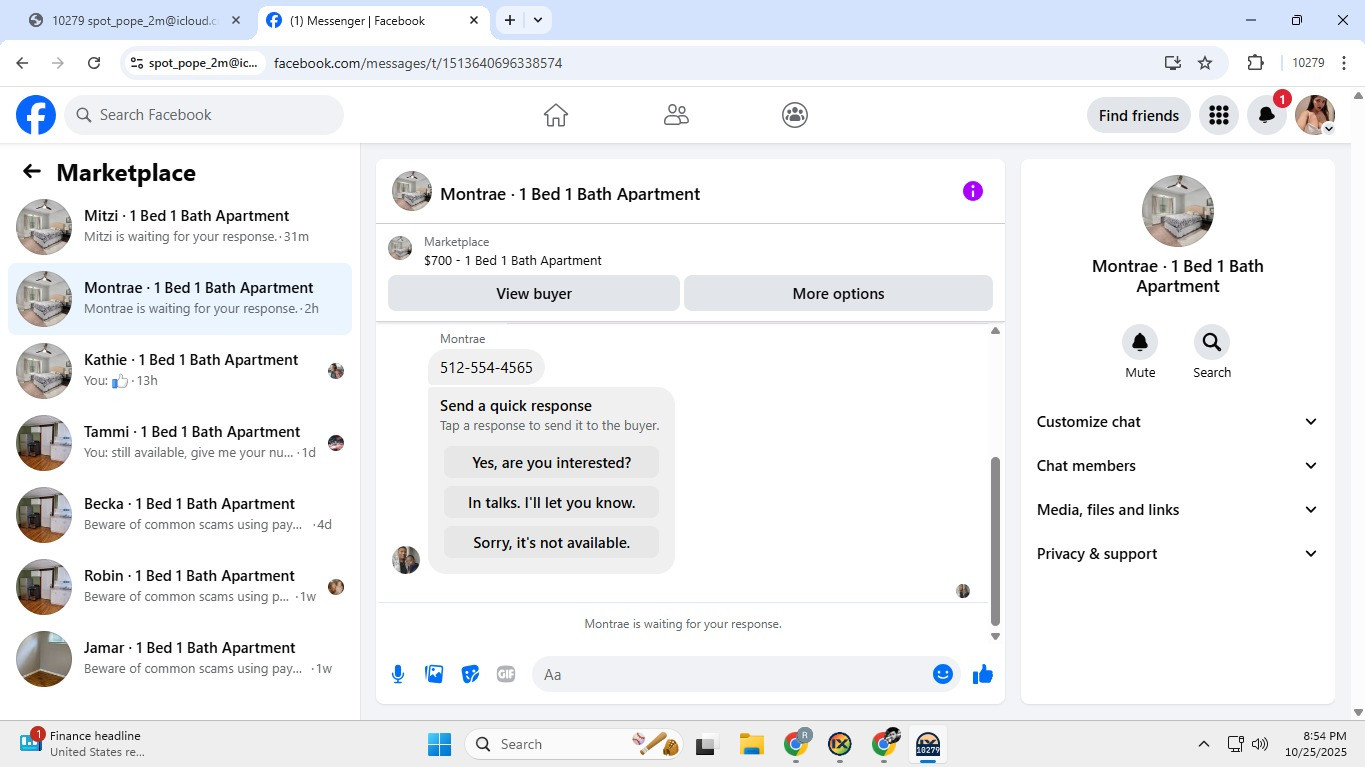Click phone number message 512-554-4565
The width and height of the screenshot is (1365, 767).
pos(486,368)
